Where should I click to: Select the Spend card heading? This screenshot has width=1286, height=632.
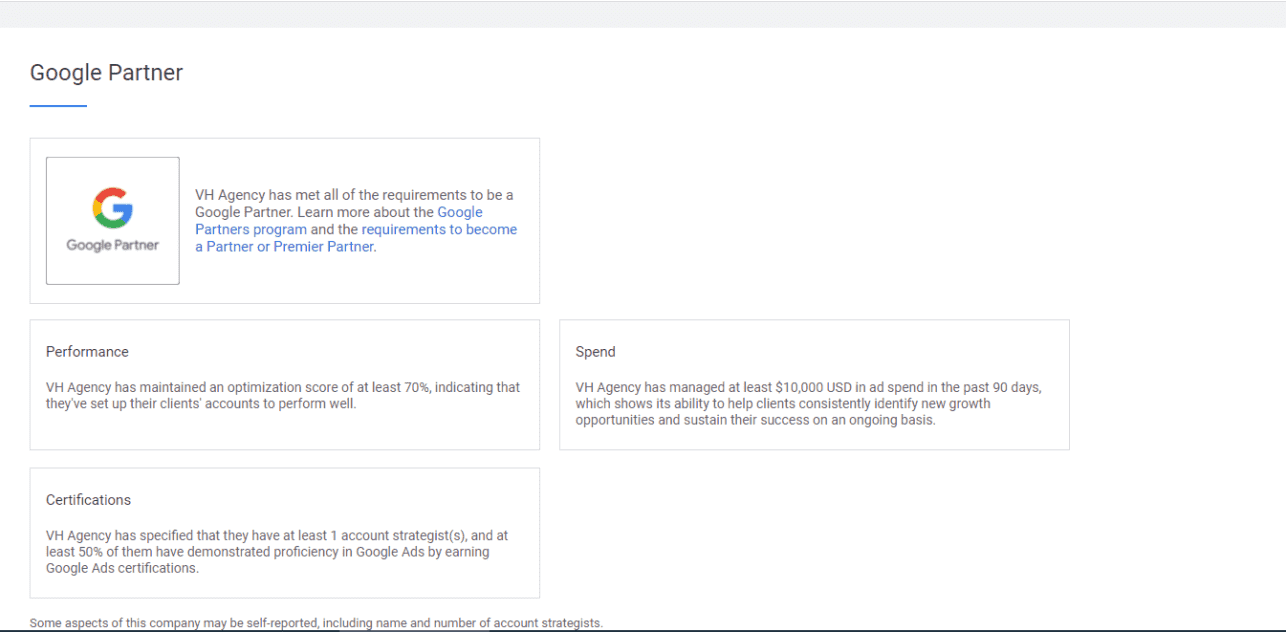click(595, 352)
